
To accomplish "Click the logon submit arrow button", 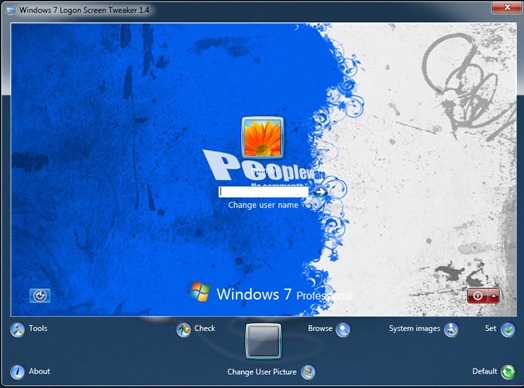I will pos(320,192).
